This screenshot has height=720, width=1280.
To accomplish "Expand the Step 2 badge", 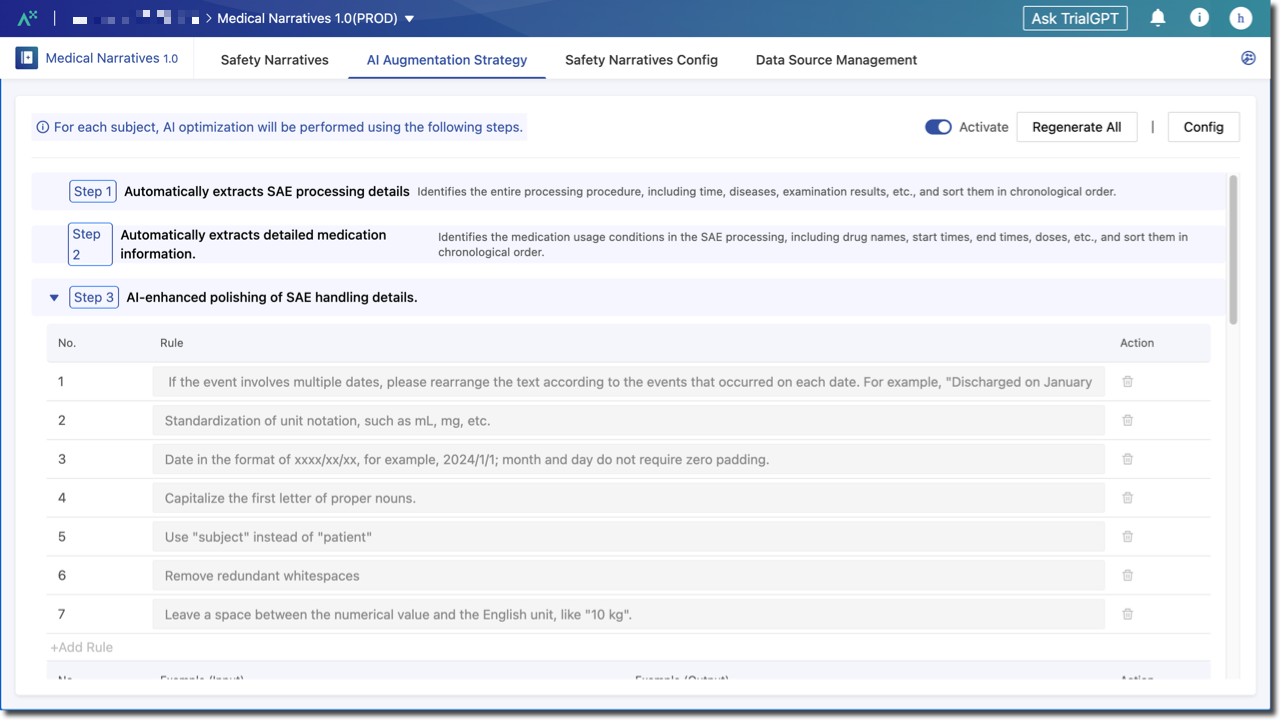I will point(90,244).
